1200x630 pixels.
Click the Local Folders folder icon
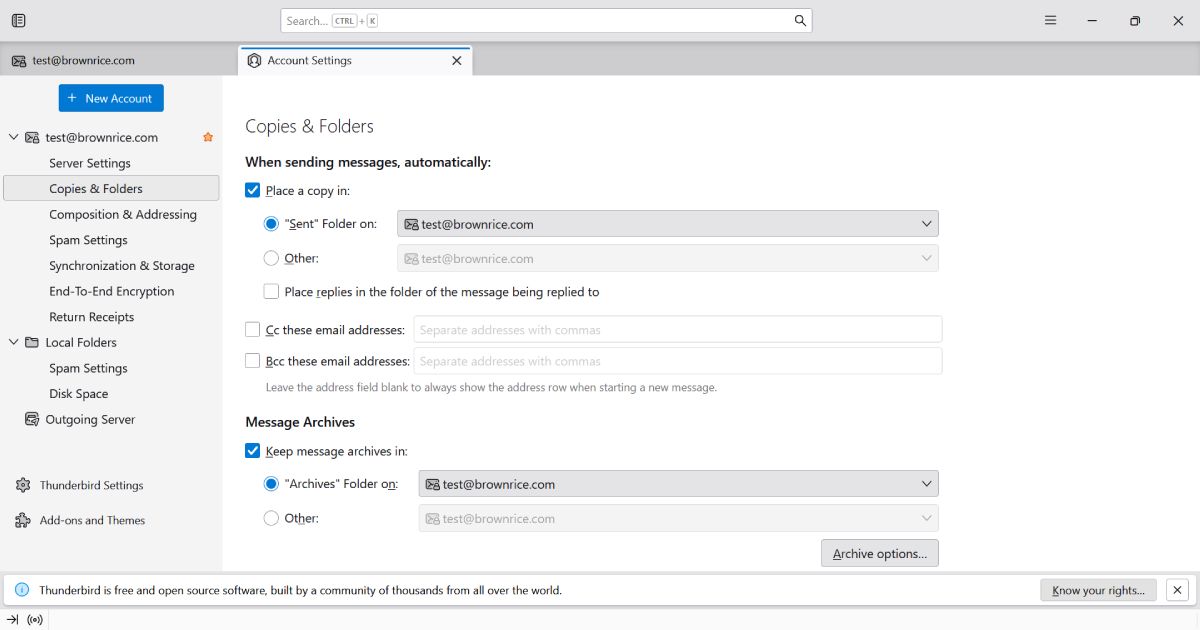click(32, 343)
